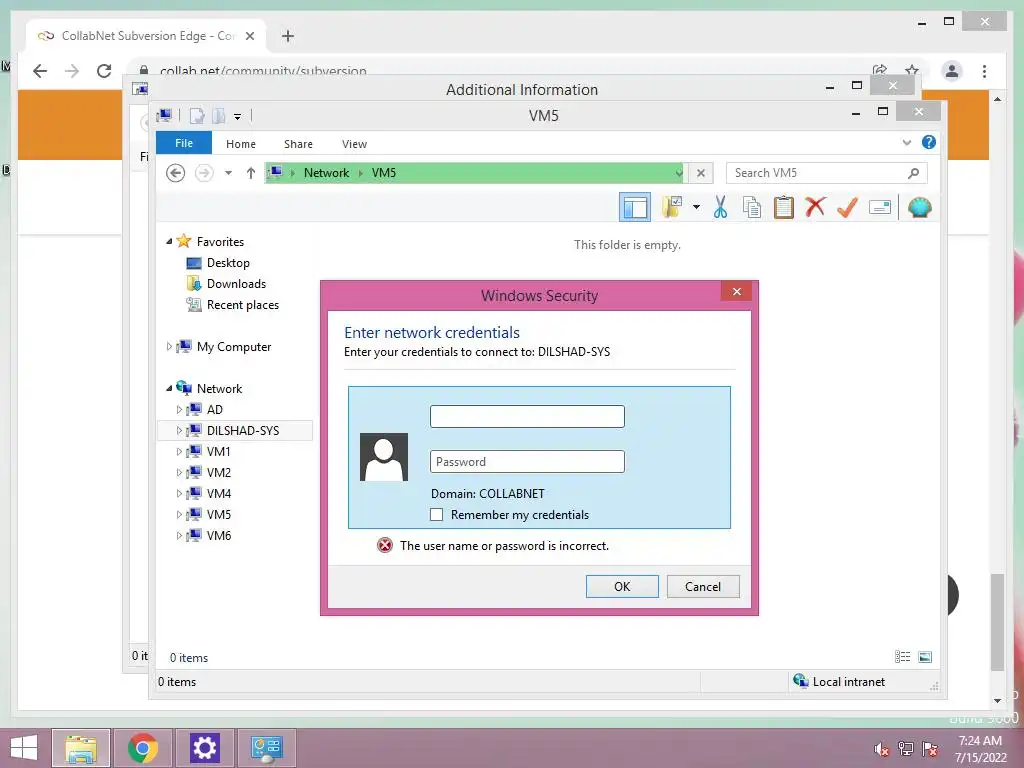The width and height of the screenshot is (1024, 768).
Task: Close the CollabNet Subversion Edge tab
Action: 249,36
